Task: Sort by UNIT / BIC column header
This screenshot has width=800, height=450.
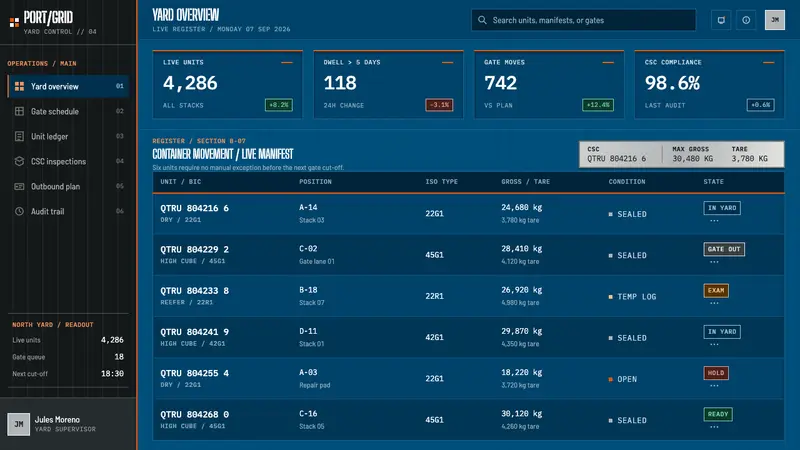Action: (x=181, y=182)
